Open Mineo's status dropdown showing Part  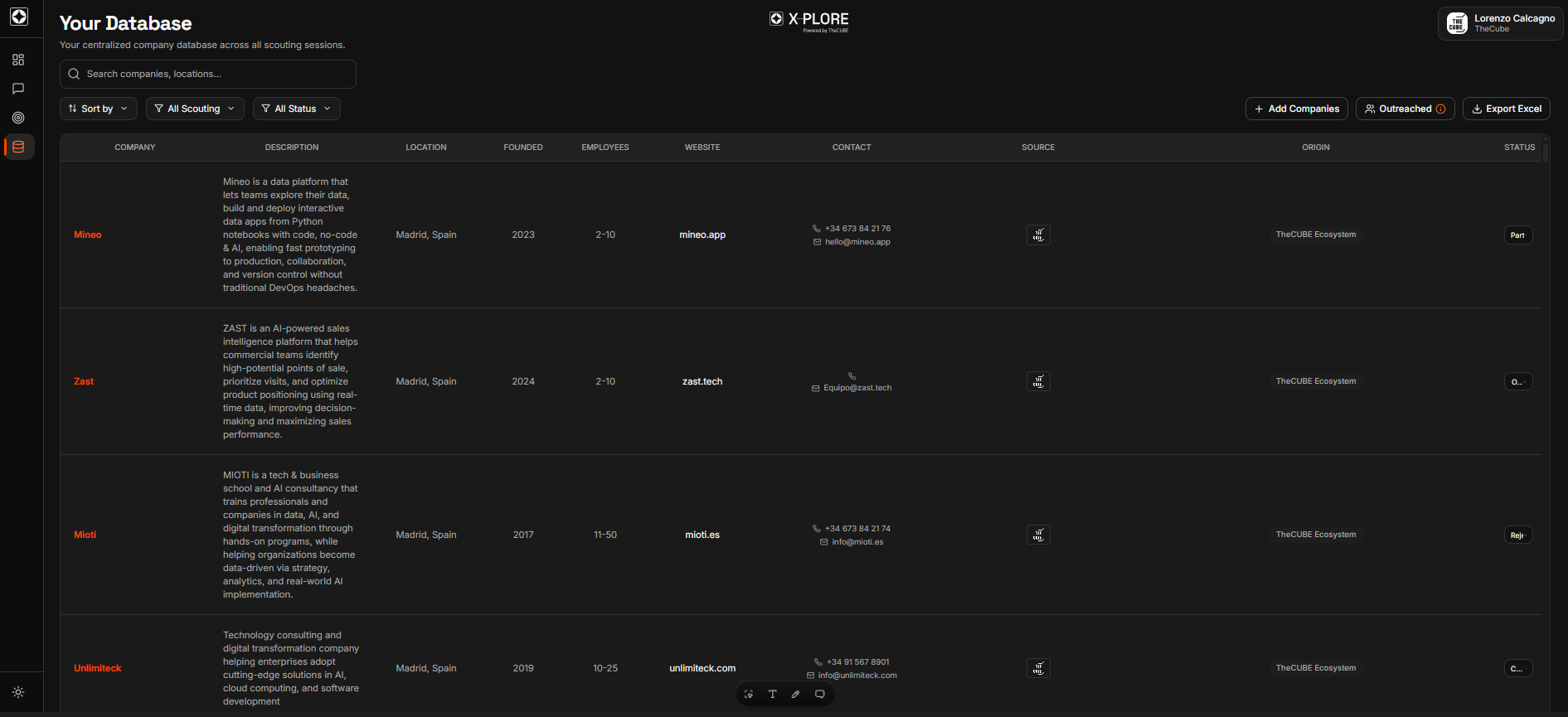[1518, 235]
